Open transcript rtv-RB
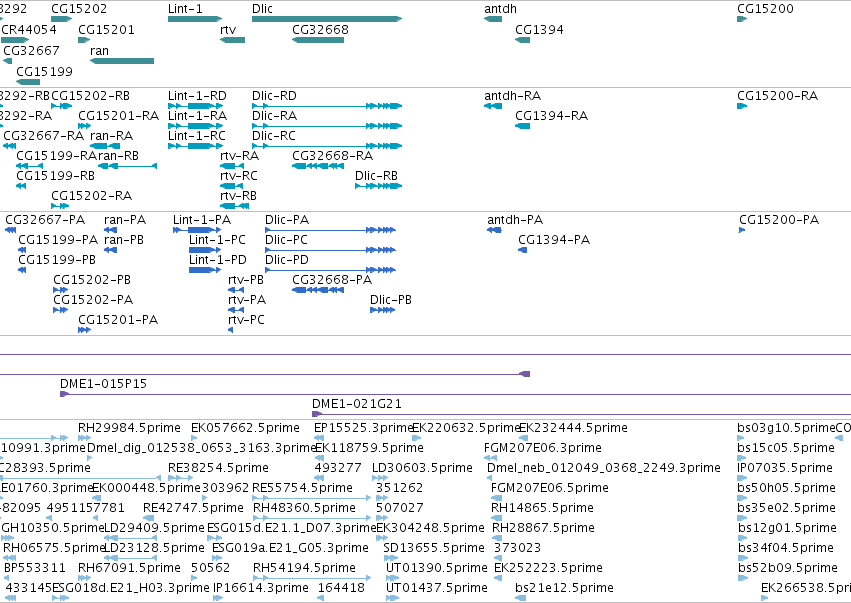 tap(238, 196)
